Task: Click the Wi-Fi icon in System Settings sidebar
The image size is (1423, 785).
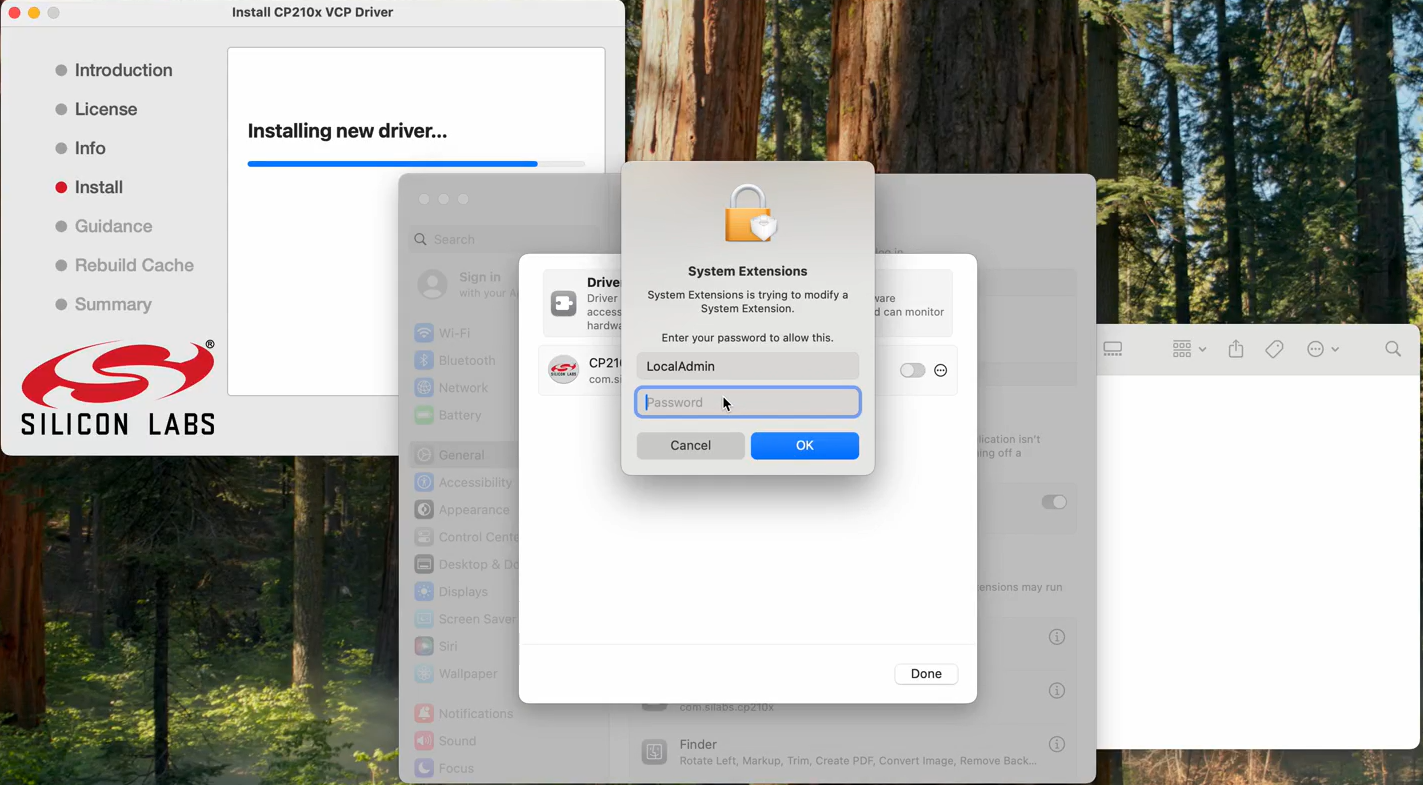Action: [x=424, y=333]
